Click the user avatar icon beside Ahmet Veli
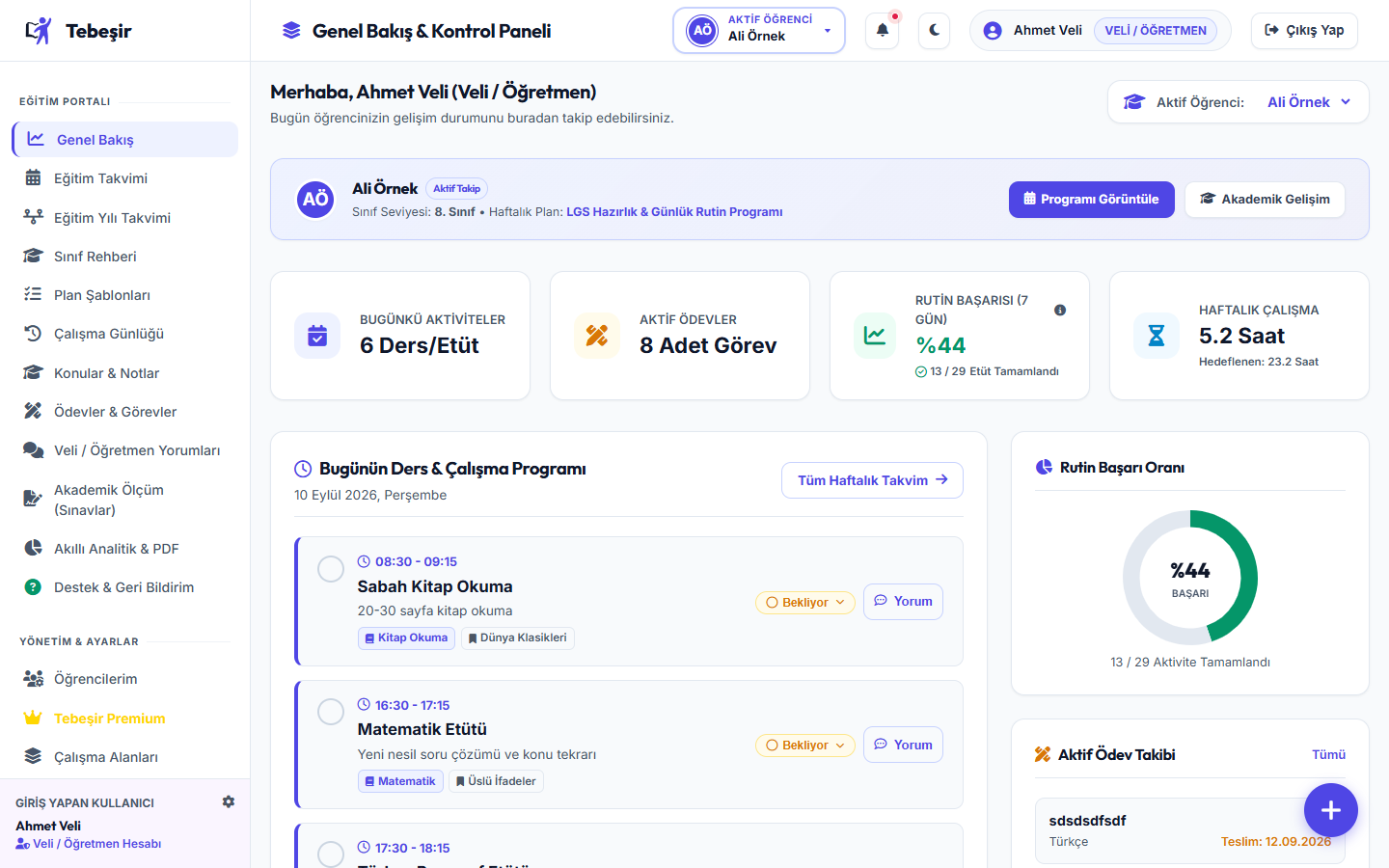This screenshot has height=868, width=1389. pos(993,31)
